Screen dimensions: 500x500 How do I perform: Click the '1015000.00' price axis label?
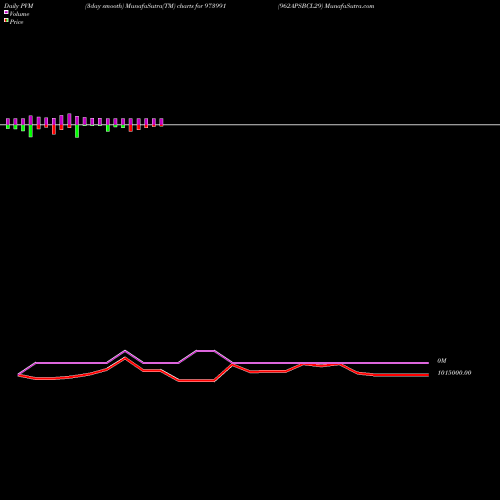click(x=454, y=373)
